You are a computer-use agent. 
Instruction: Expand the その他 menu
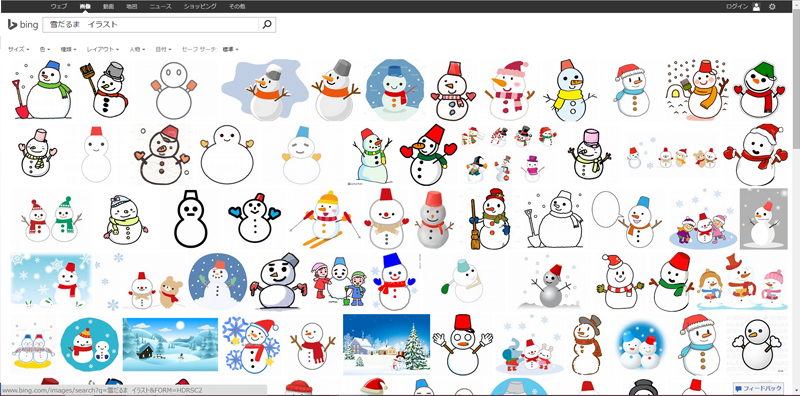(237, 7)
